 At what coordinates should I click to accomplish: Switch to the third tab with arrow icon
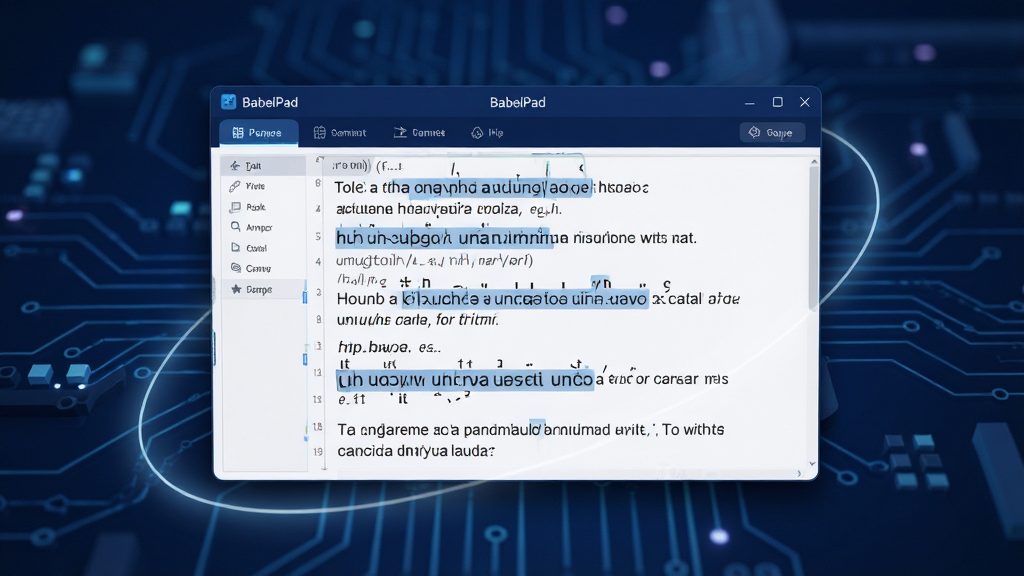tap(419, 133)
